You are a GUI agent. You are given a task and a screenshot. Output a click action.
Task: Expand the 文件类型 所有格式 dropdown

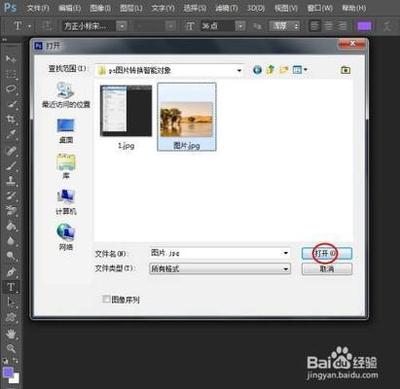point(286,269)
